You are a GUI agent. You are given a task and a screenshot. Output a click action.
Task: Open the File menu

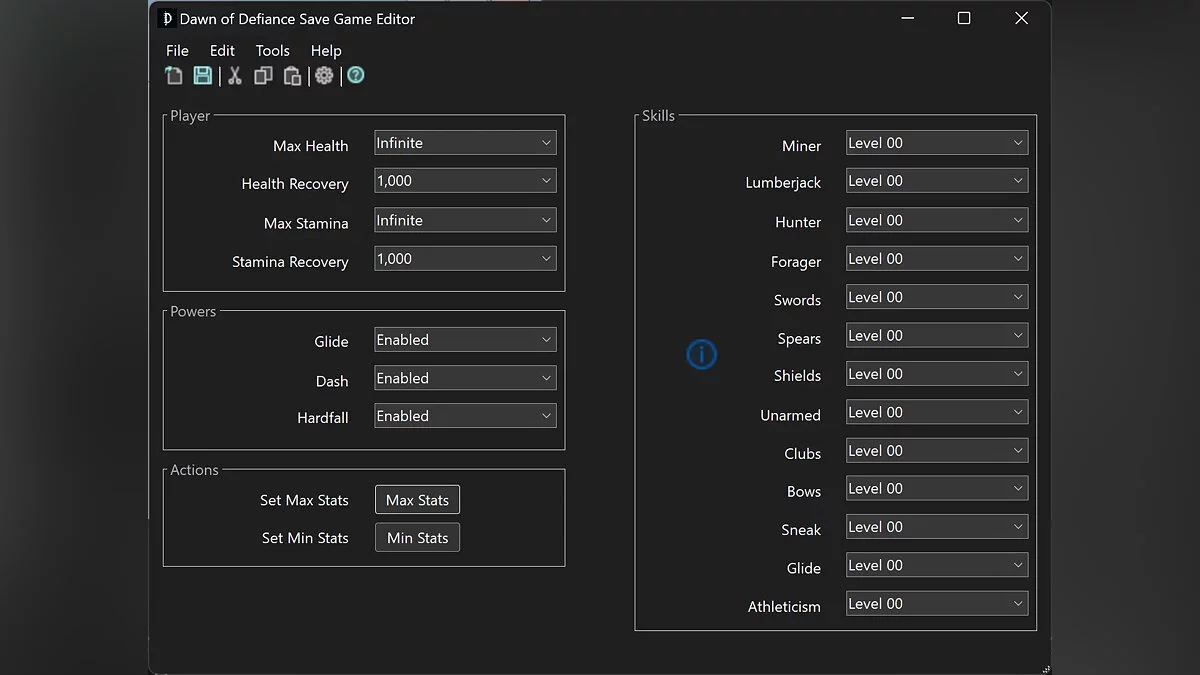pyautogui.click(x=177, y=51)
